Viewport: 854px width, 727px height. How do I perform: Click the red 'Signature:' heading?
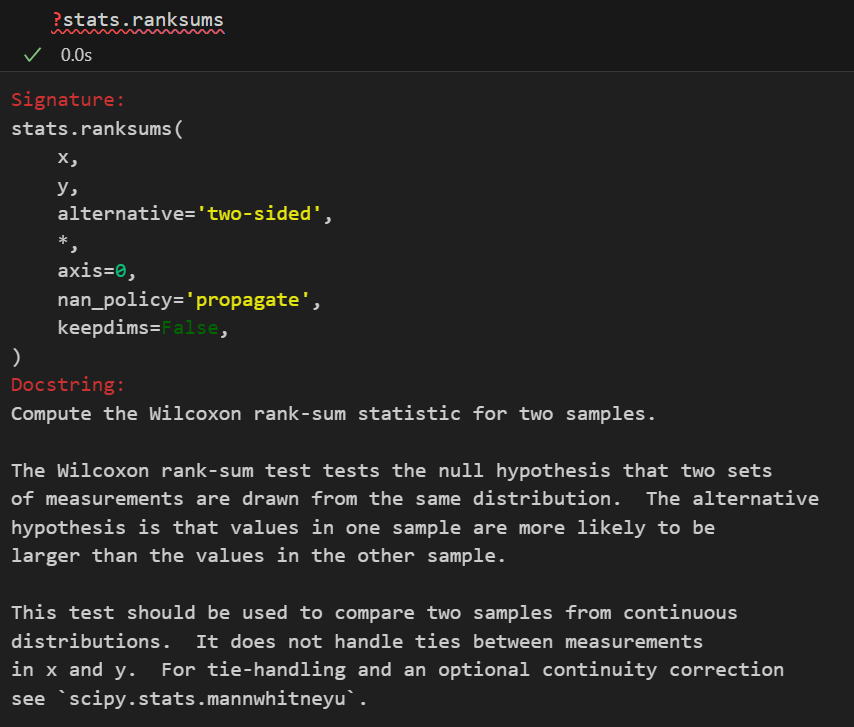(68, 100)
